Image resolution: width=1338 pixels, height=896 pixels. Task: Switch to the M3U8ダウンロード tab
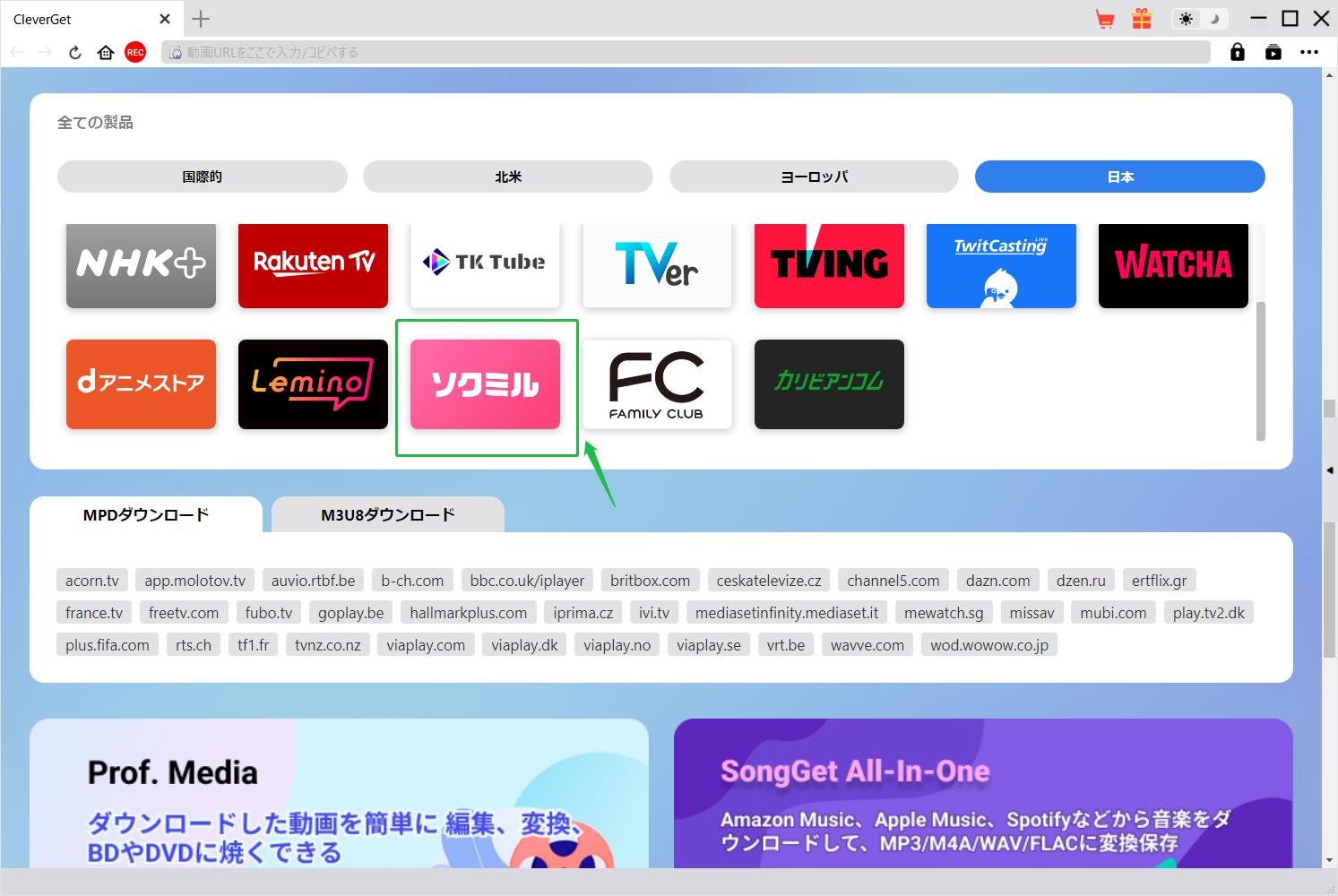[388, 514]
